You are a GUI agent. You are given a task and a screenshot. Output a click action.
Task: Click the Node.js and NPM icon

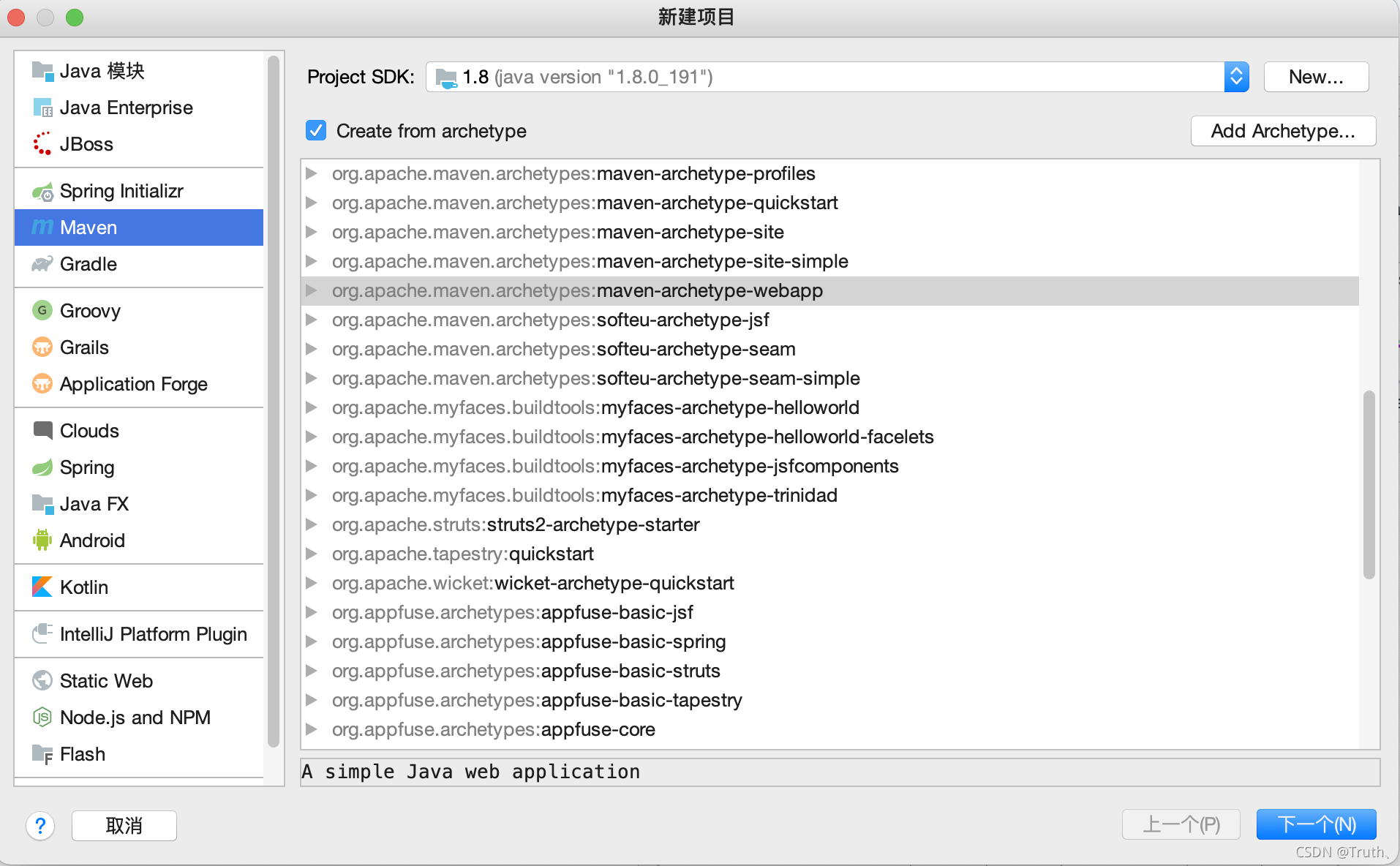(42, 718)
